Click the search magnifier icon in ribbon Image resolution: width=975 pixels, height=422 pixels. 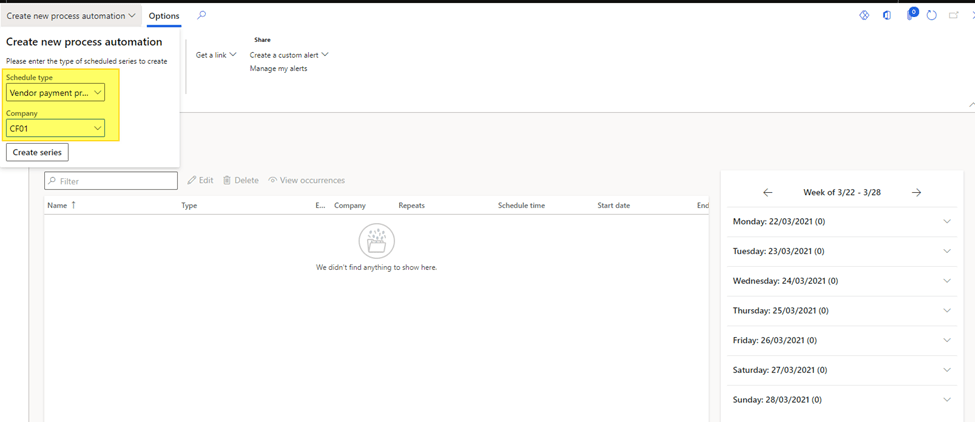tap(201, 15)
